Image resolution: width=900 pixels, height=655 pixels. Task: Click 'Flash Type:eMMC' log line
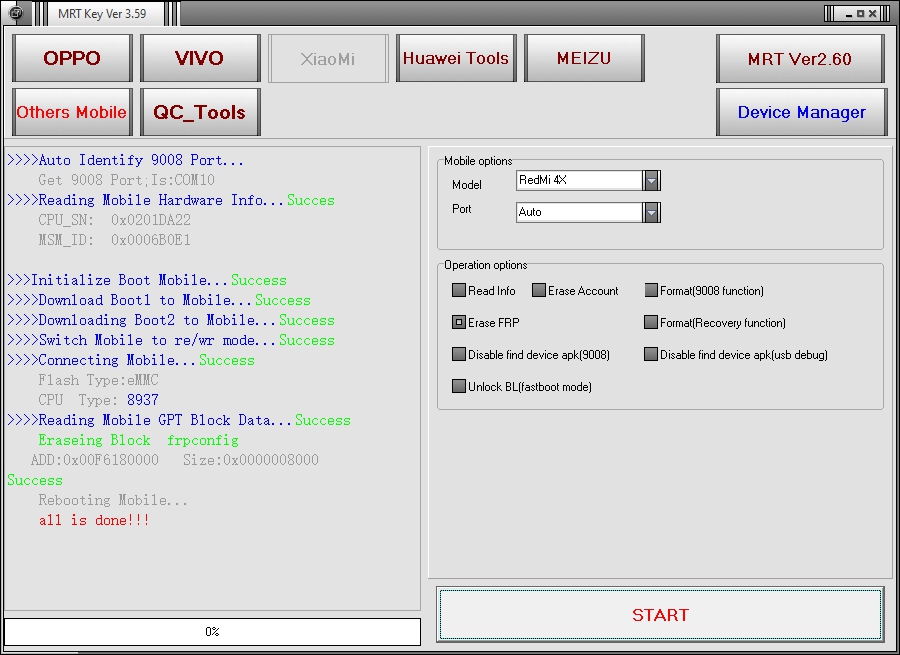coord(98,380)
